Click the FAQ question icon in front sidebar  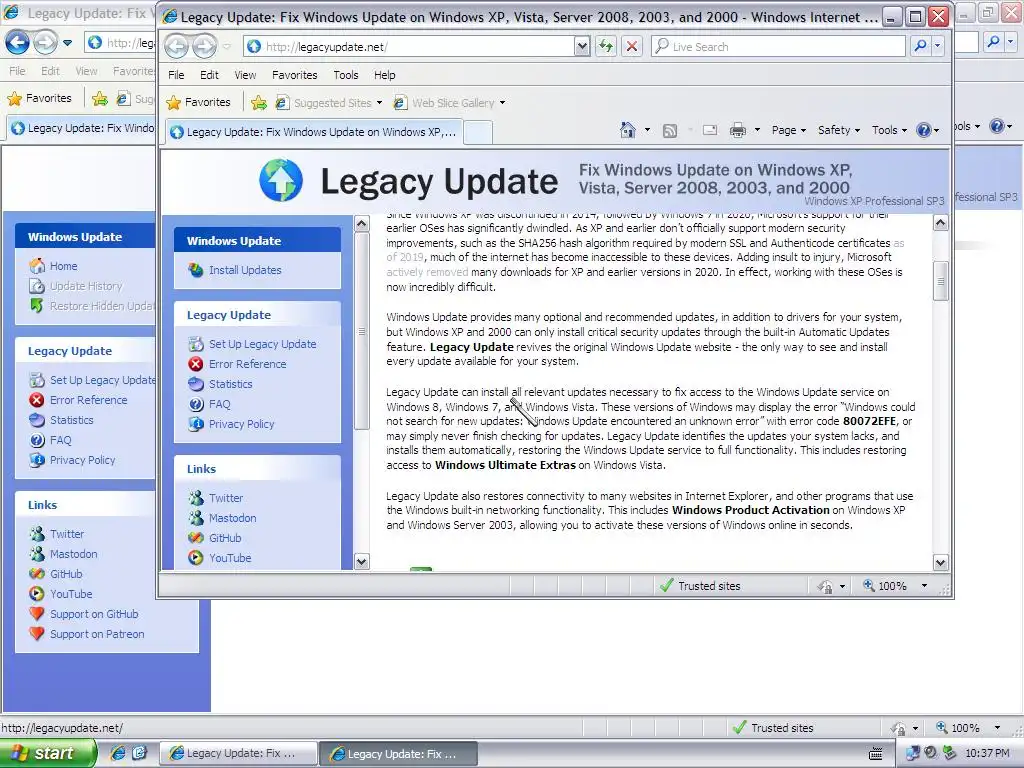pyautogui.click(x=195, y=404)
